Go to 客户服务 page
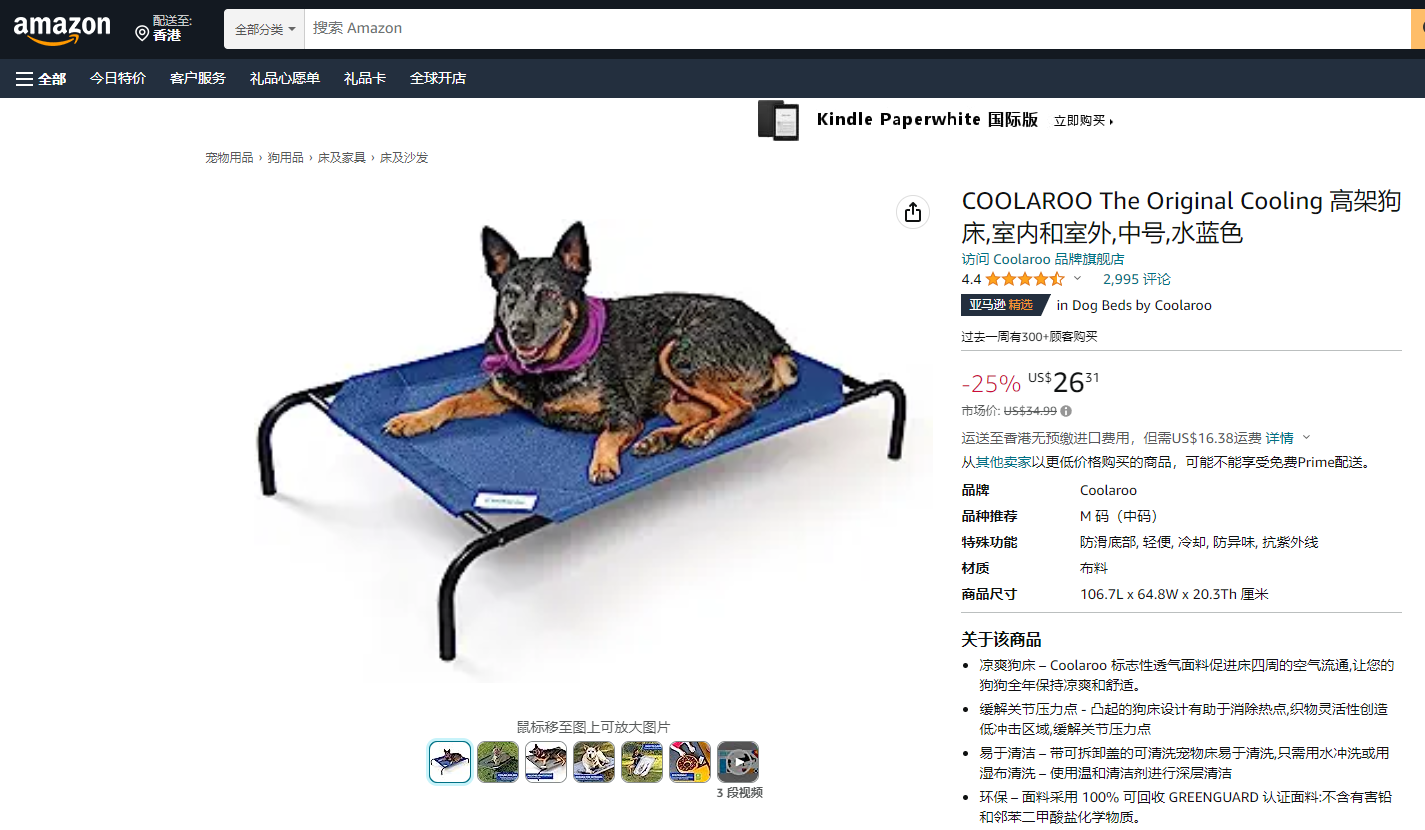This screenshot has height=830, width=1425. coord(198,78)
